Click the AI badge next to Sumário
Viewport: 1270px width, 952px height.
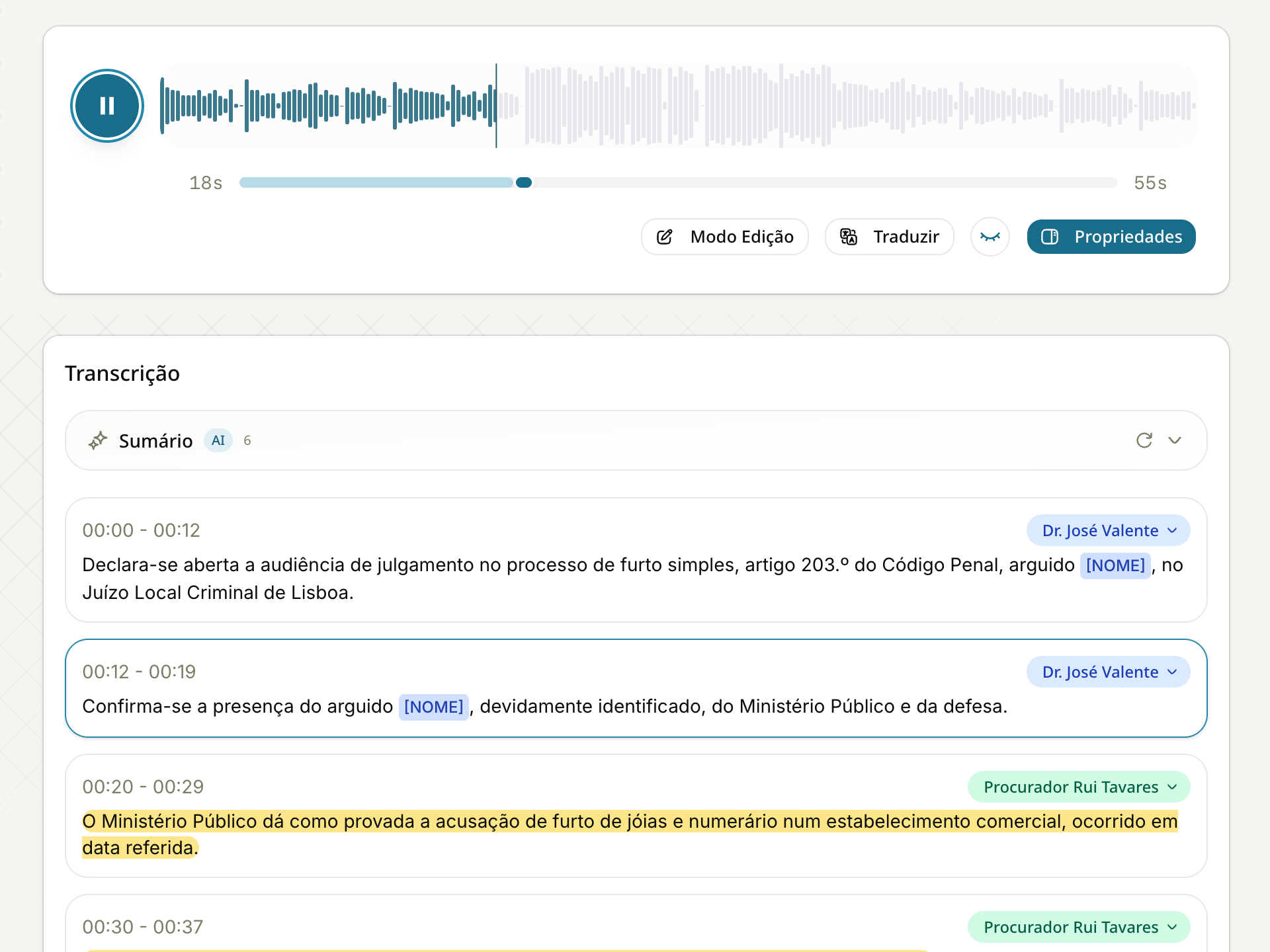click(218, 440)
